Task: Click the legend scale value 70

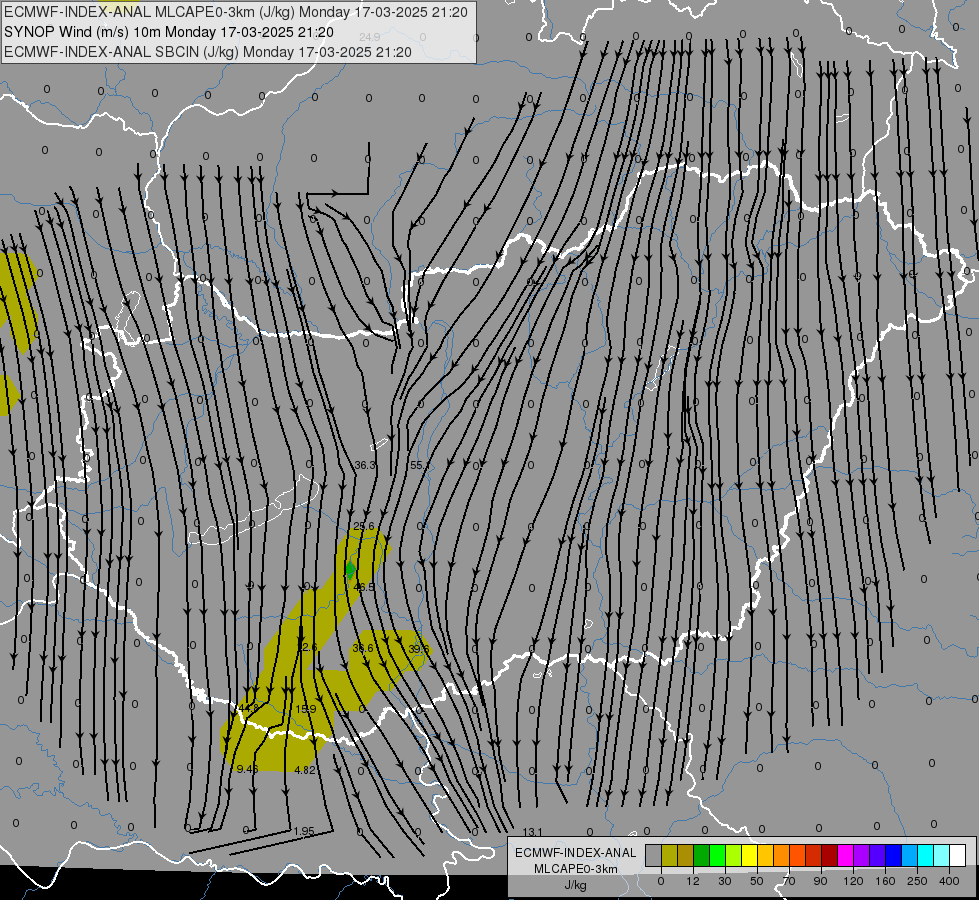Action: [x=789, y=881]
